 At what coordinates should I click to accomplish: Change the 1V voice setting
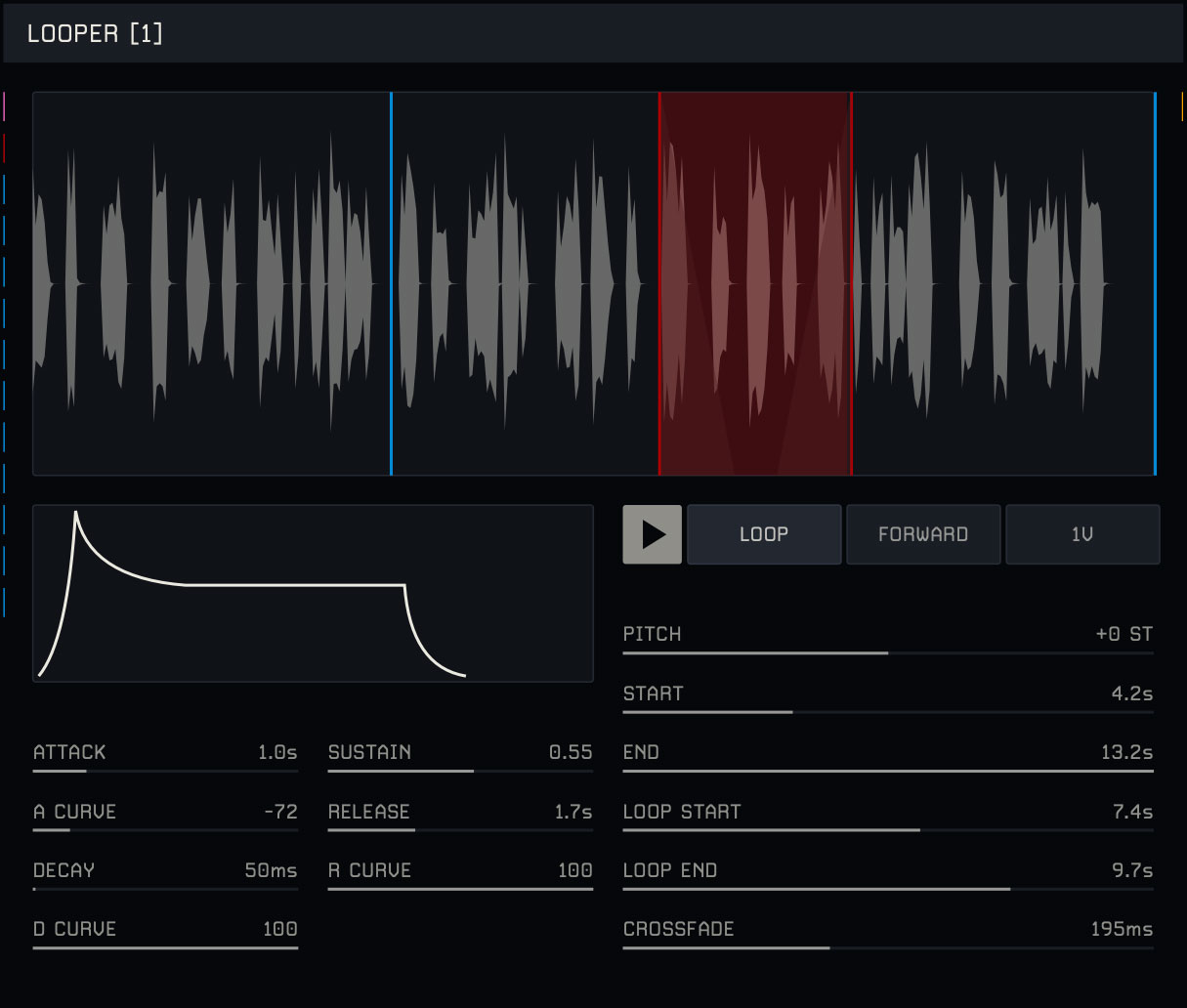[1082, 534]
